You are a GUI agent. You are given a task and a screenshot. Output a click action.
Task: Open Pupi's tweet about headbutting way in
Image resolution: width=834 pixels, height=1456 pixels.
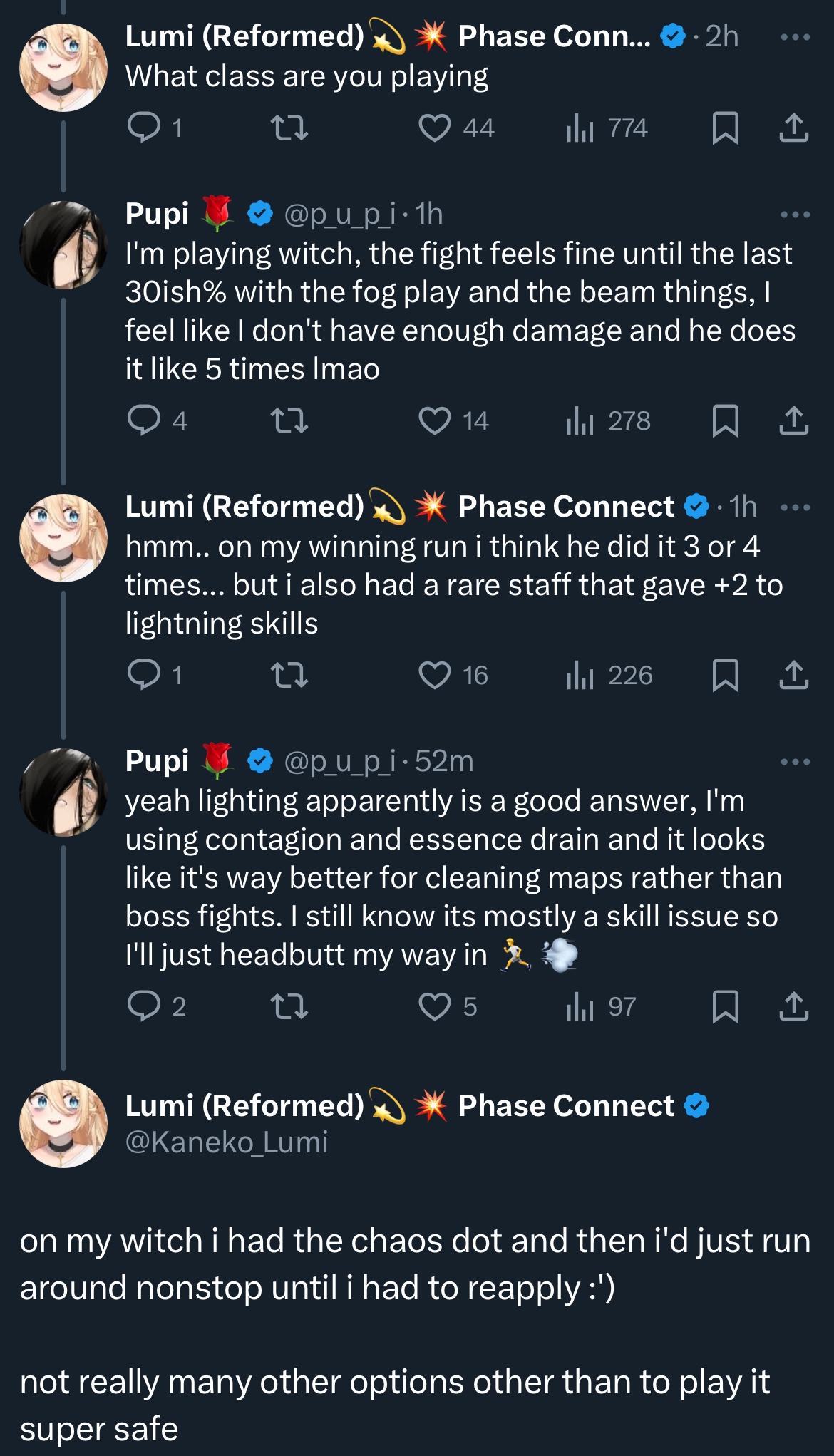click(x=452, y=878)
